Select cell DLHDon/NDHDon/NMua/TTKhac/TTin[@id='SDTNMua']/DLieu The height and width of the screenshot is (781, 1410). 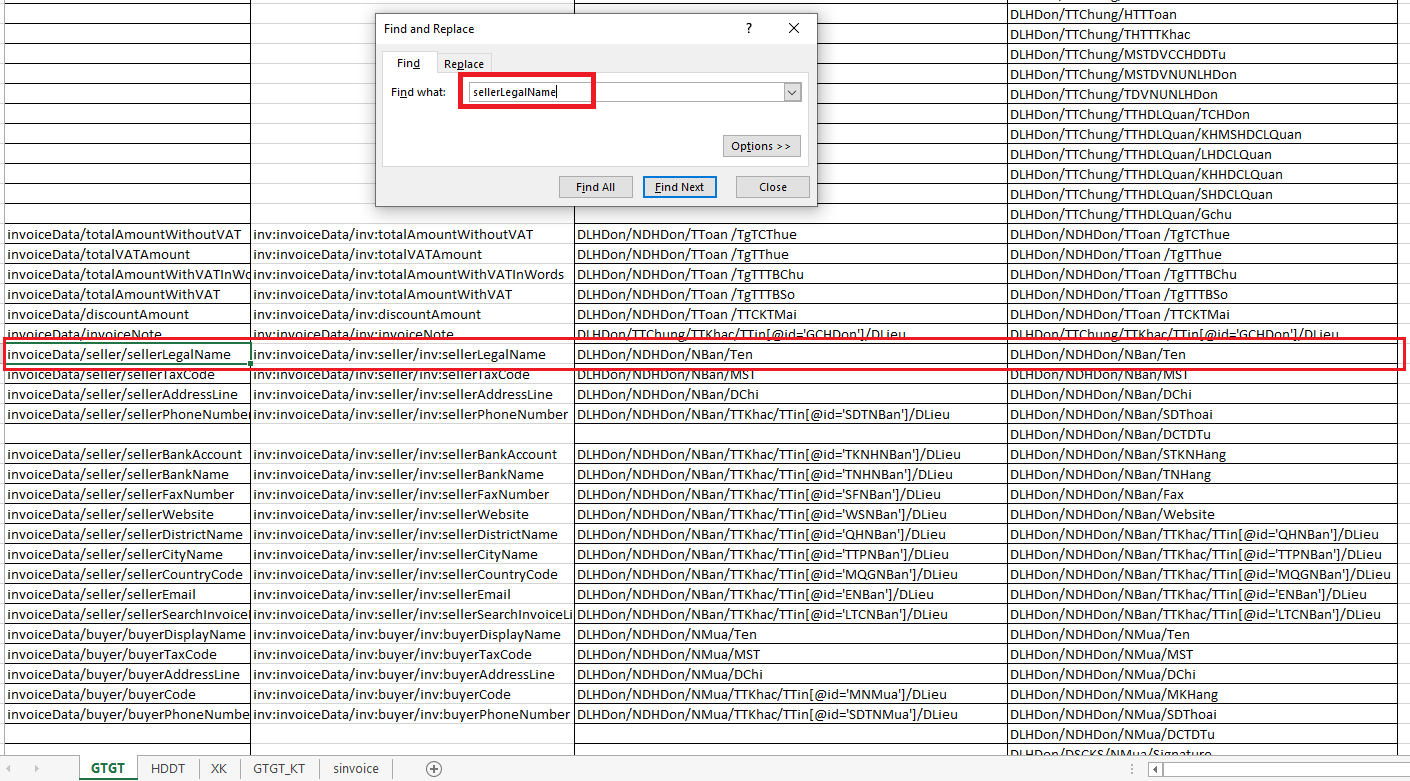click(x=791, y=714)
